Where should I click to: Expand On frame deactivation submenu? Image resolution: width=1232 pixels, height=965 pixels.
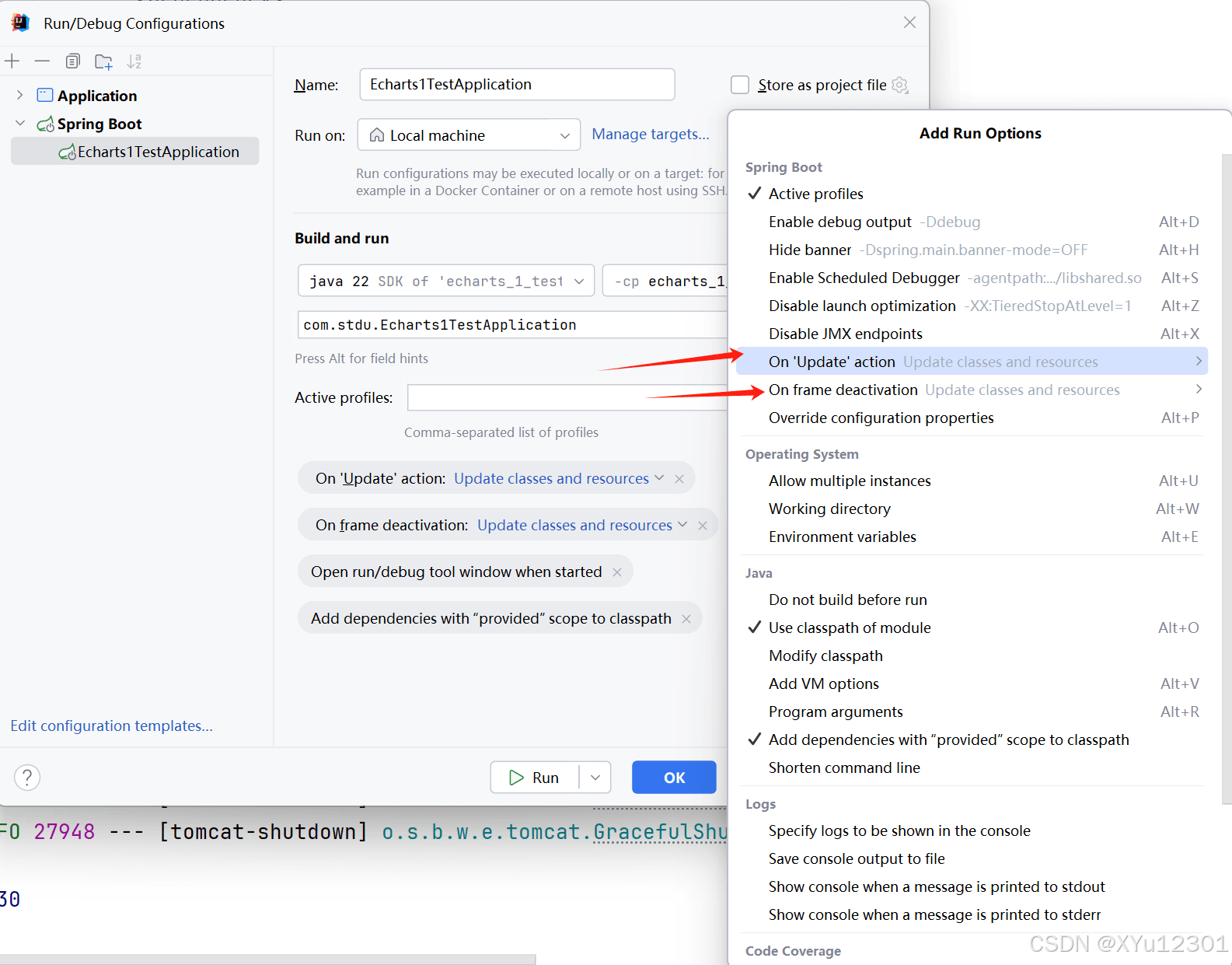click(1199, 389)
